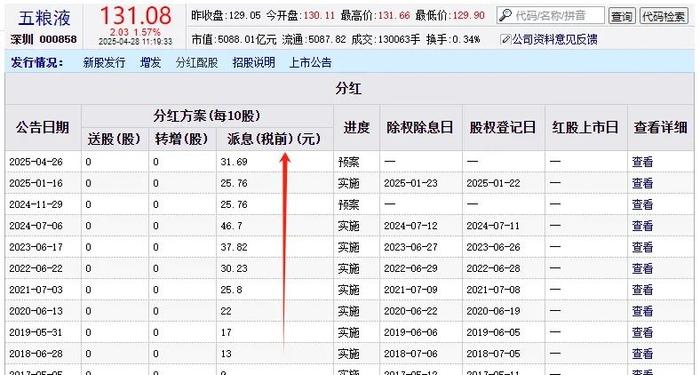The width and height of the screenshot is (700, 375).
Task: Click 查看 in the 2020-06-13 row
Action: point(642,311)
